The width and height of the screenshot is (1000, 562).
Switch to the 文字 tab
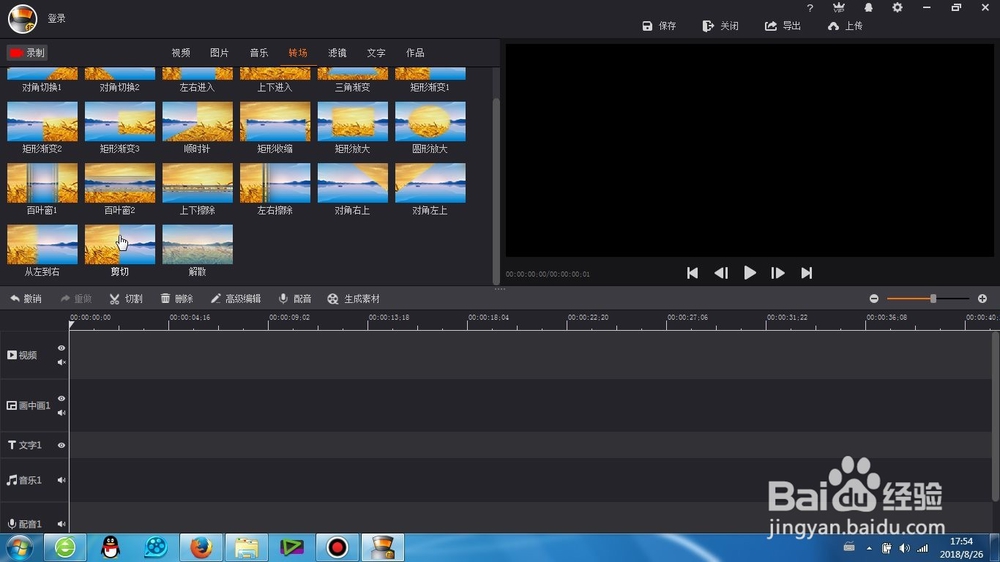pyautogui.click(x=376, y=53)
